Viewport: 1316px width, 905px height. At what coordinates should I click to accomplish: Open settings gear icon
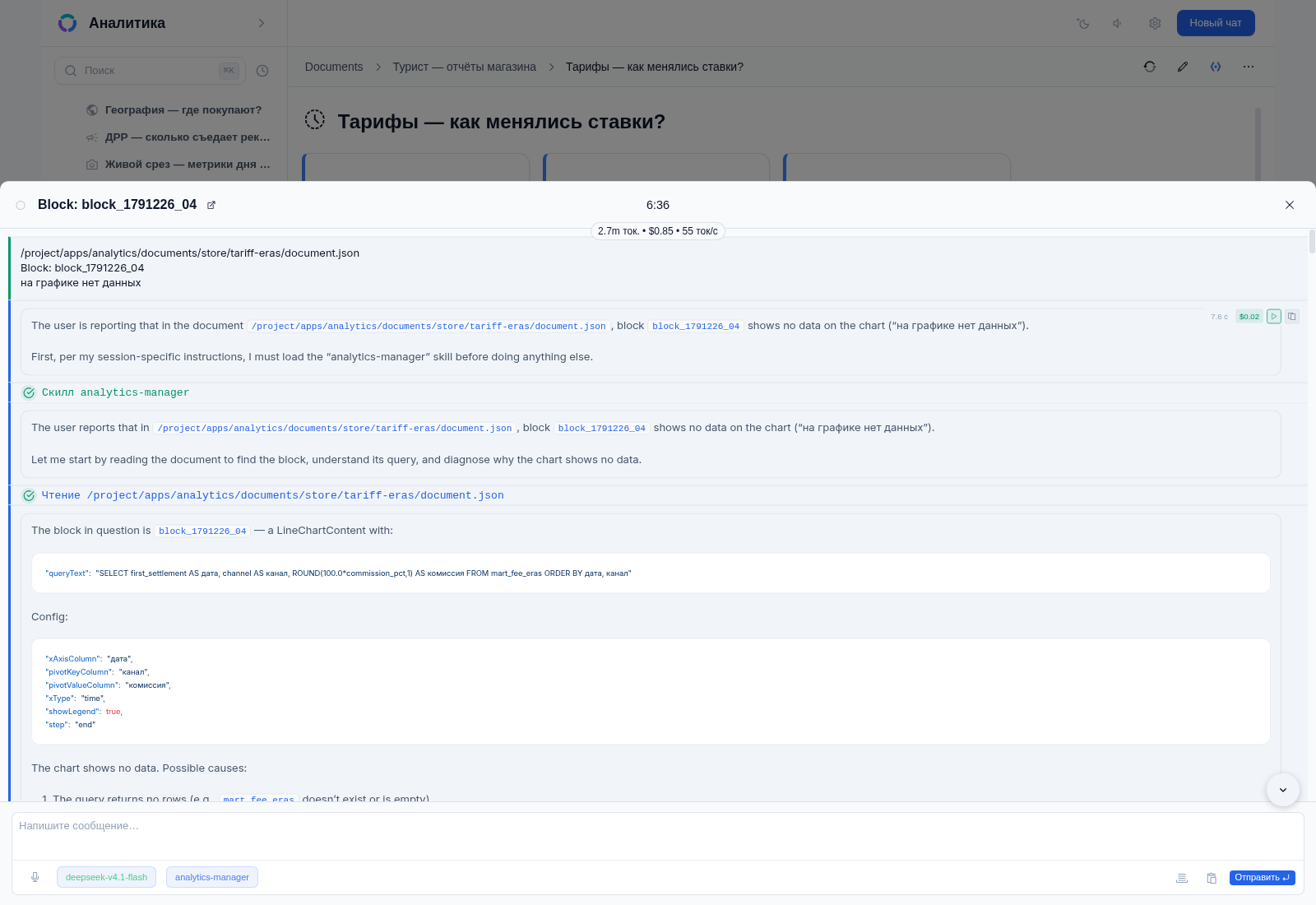1155,23
